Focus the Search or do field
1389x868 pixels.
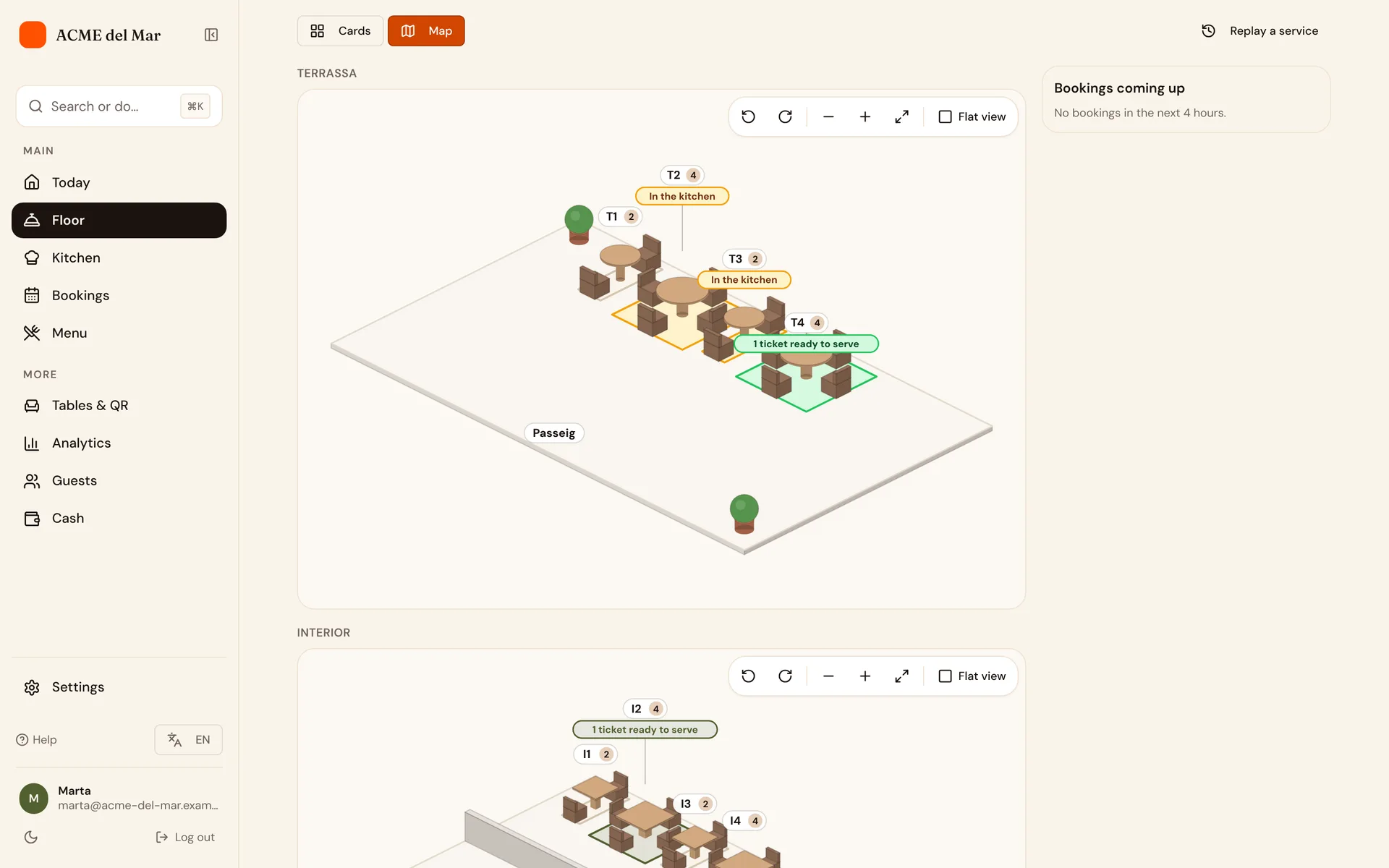point(119,106)
